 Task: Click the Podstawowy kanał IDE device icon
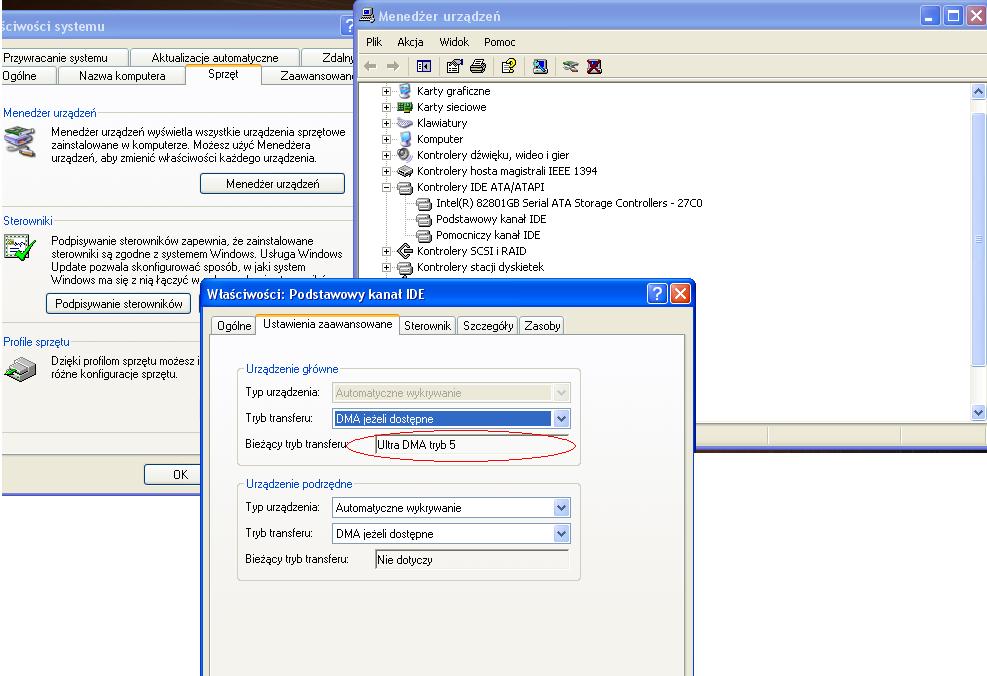424,219
